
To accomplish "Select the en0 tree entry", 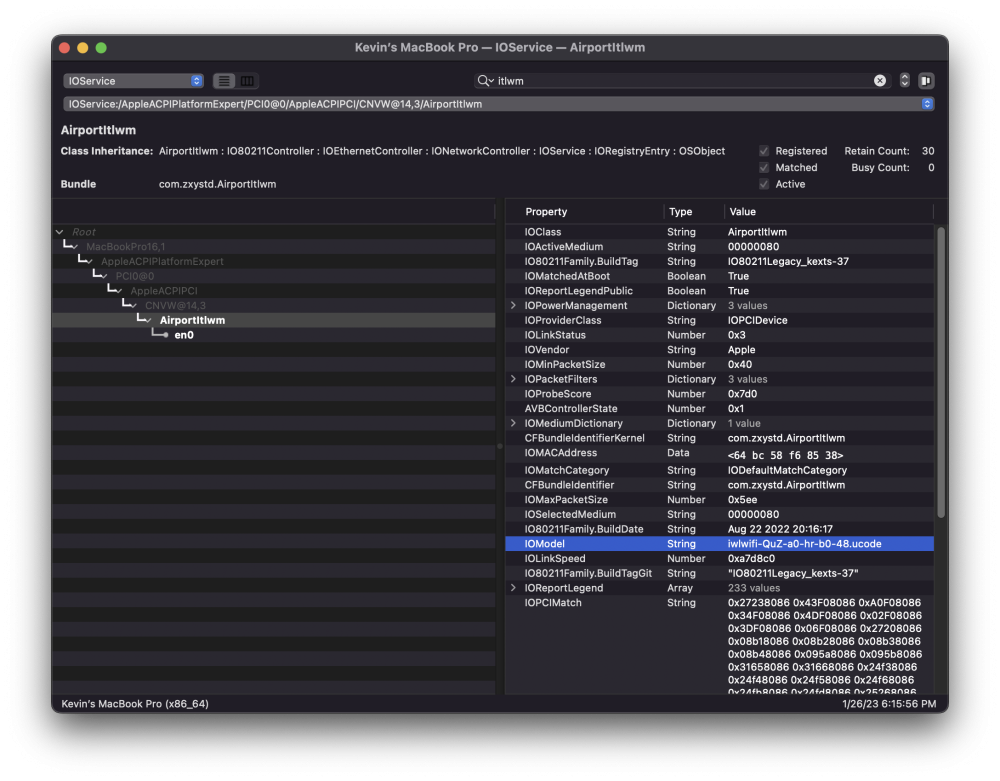I will [184, 335].
